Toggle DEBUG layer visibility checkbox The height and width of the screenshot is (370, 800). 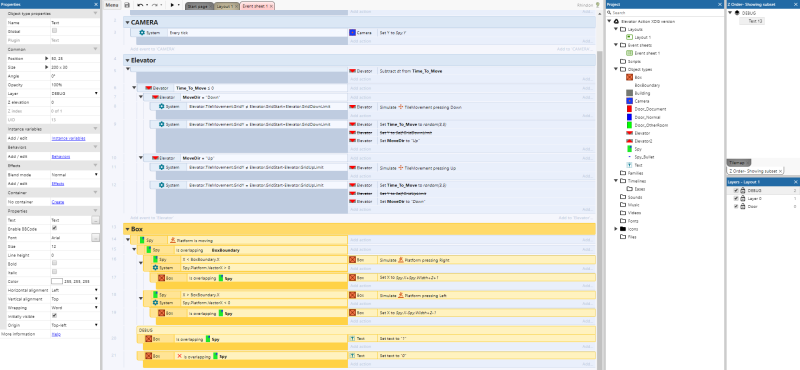(x=736, y=190)
